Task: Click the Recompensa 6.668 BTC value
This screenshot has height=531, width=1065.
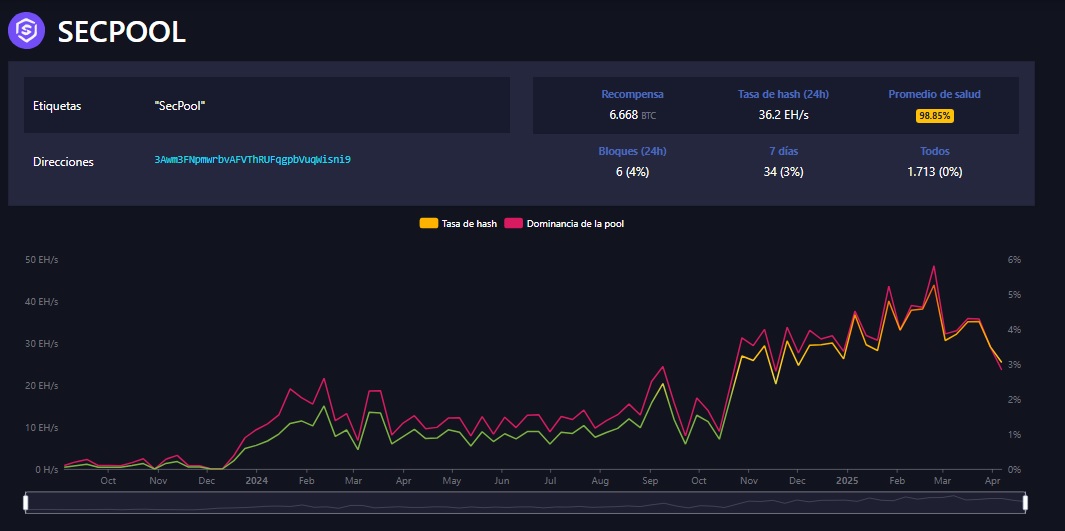Action: click(632, 115)
